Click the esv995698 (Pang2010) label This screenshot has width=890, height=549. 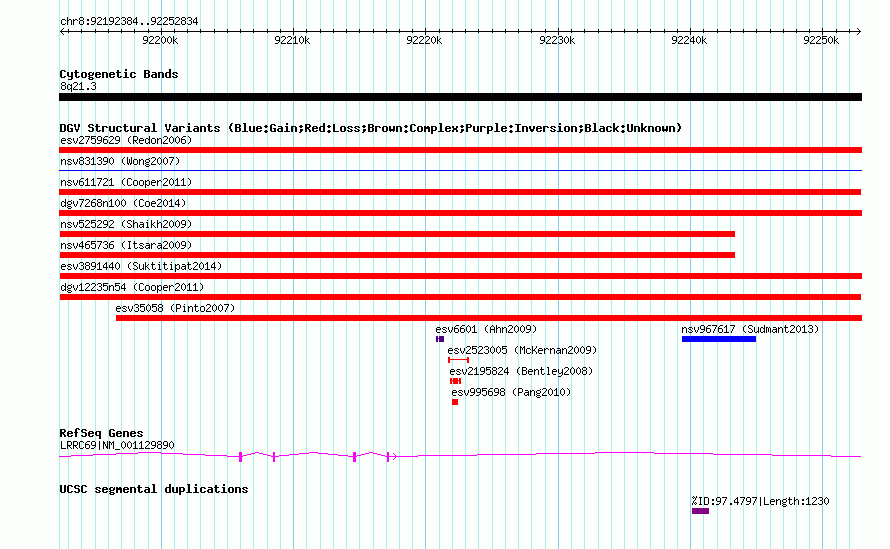(511, 392)
